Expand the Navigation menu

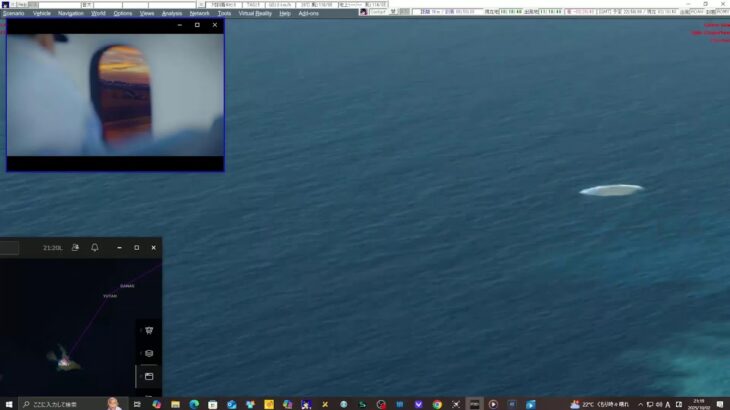pos(71,13)
